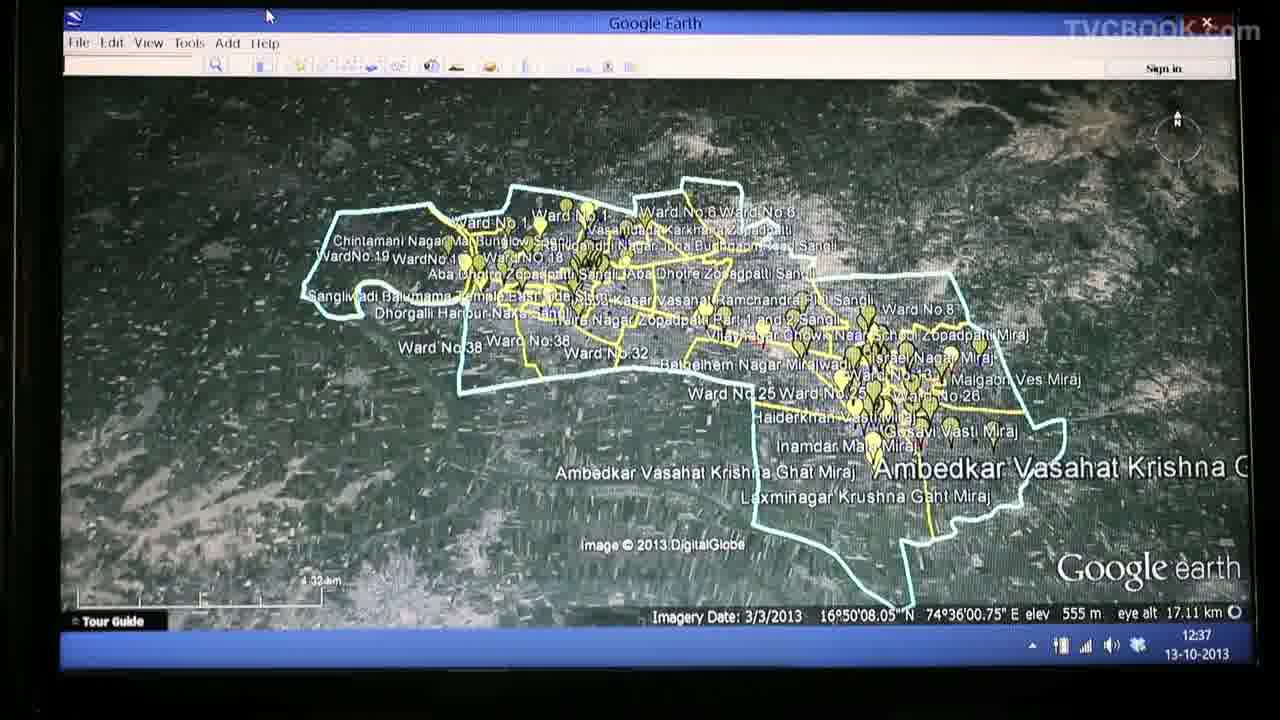
Task: Click the search magnifier icon
Action: 215,66
